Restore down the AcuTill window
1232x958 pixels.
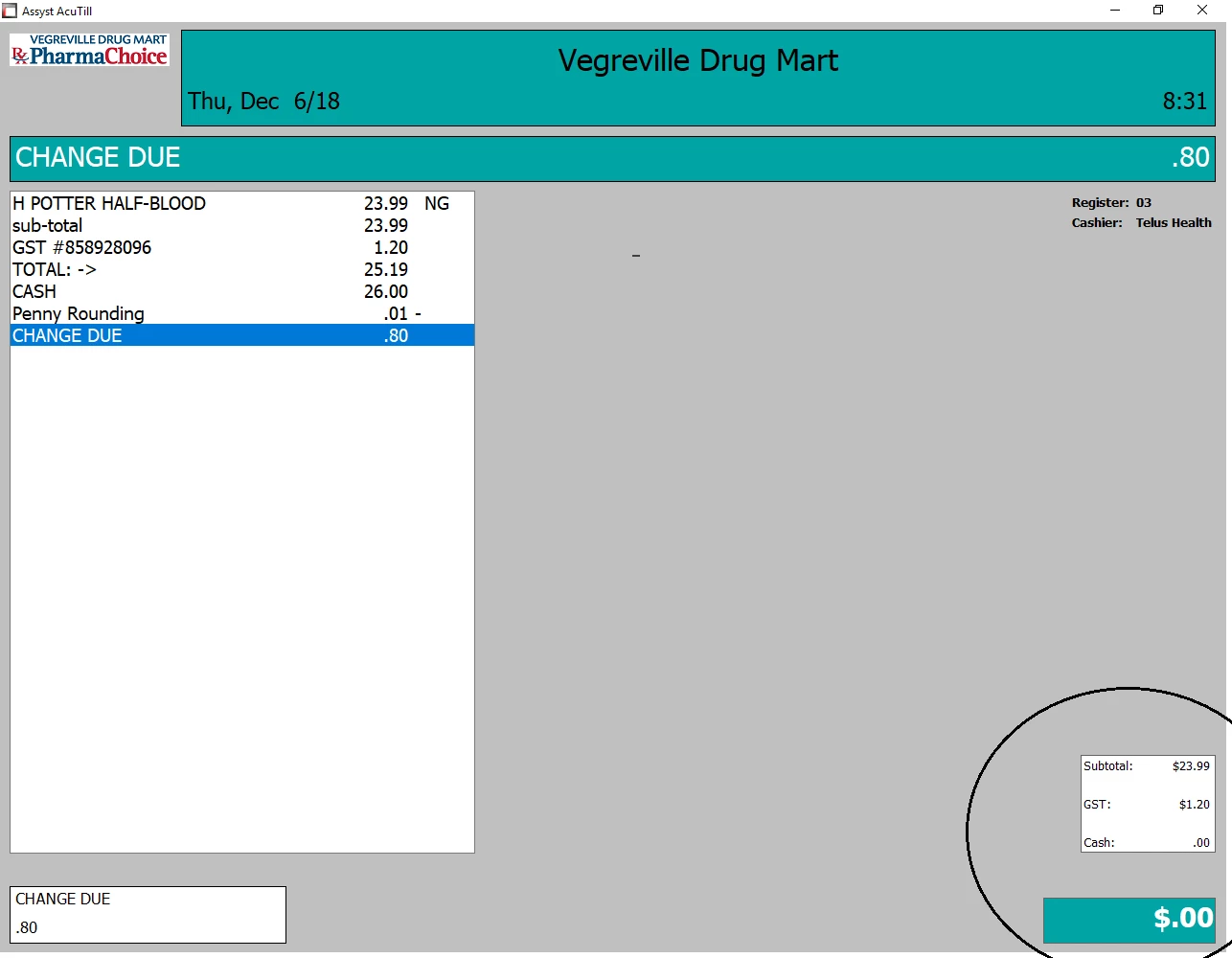(x=1158, y=11)
